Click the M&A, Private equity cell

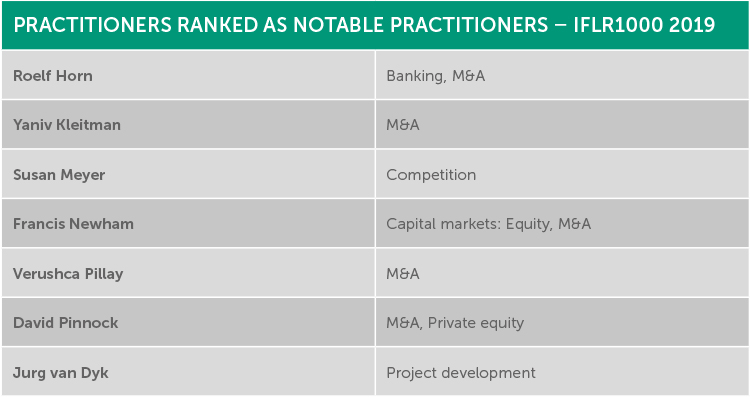pyautogui.click(x=562, y=322)
